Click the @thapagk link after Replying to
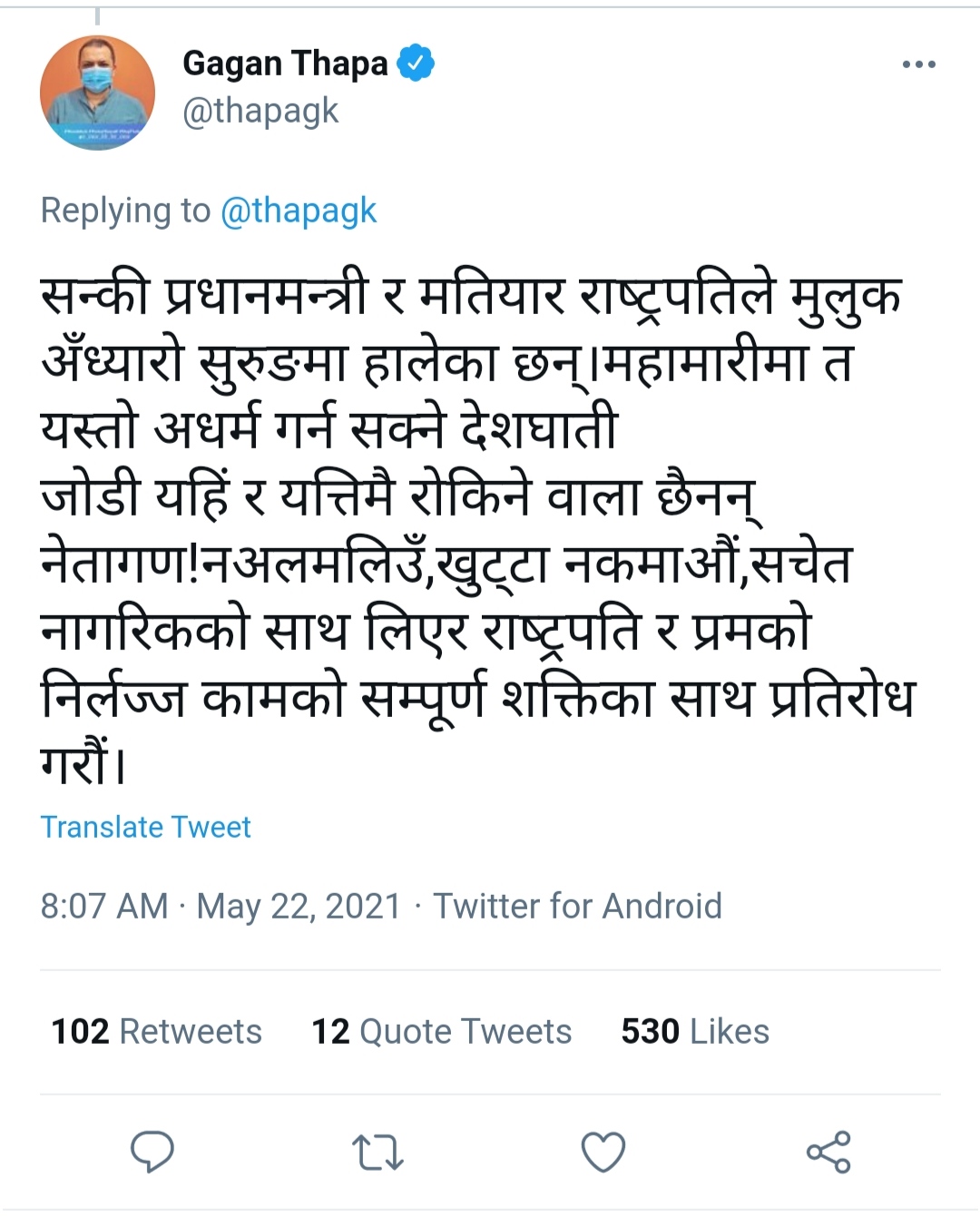Viewport: 980px width, 1217px height. point(299,211)
